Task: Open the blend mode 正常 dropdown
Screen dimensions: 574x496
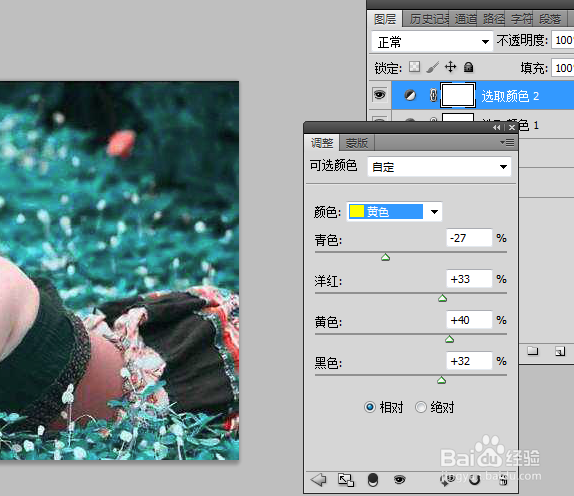Action: (x=432, y=41)
